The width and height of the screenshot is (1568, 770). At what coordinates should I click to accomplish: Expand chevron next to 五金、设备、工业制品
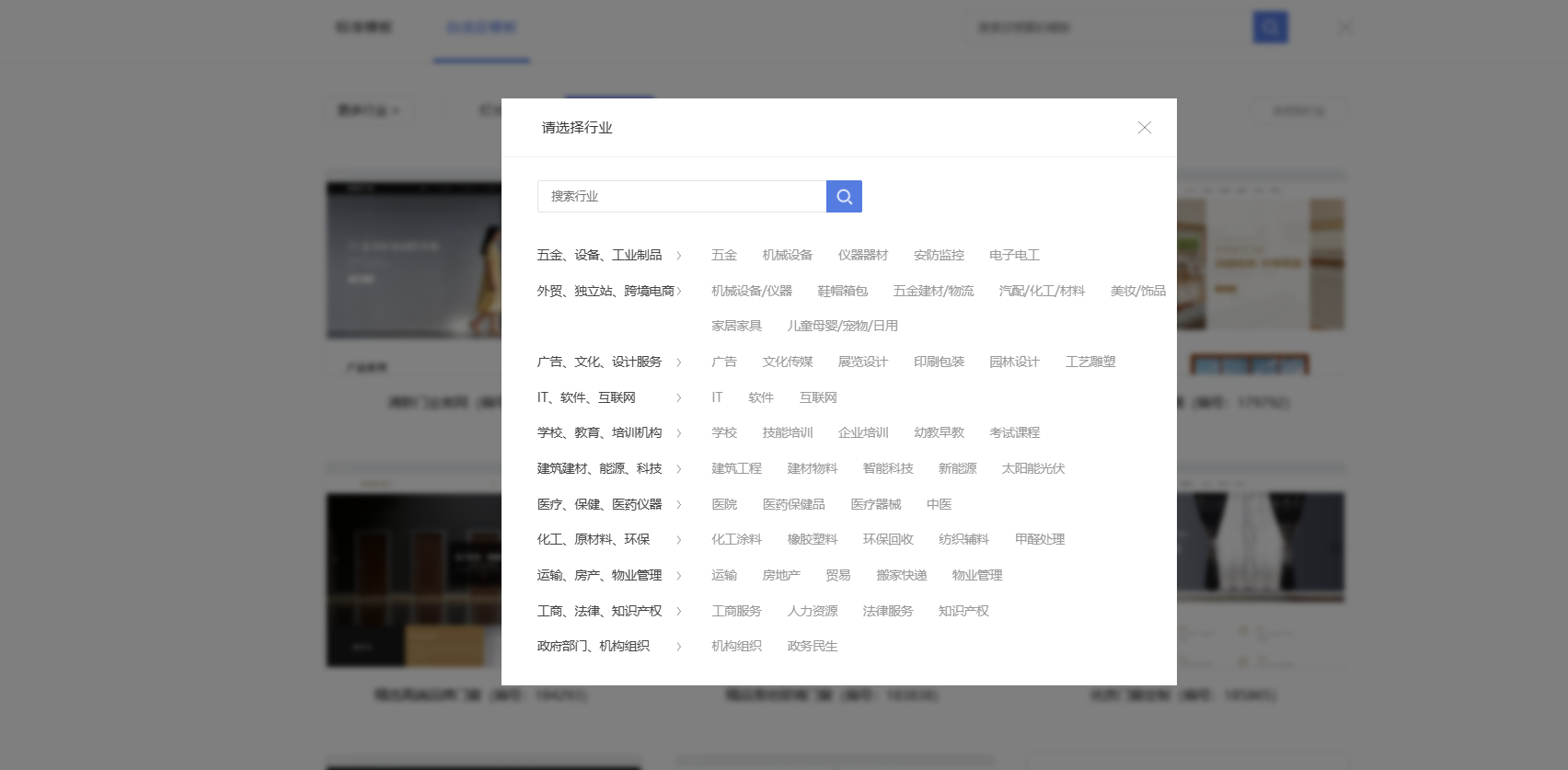point(679,256)
